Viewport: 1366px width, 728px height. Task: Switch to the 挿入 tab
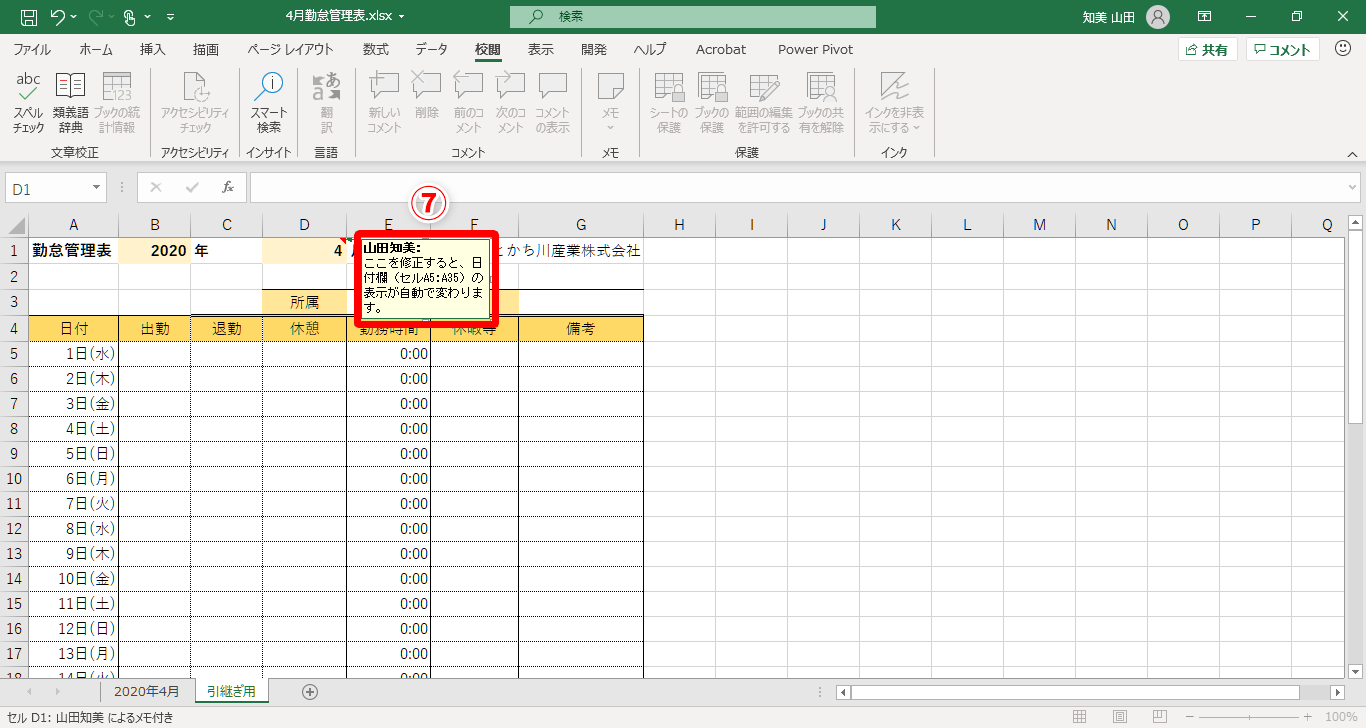pos(153,49)
